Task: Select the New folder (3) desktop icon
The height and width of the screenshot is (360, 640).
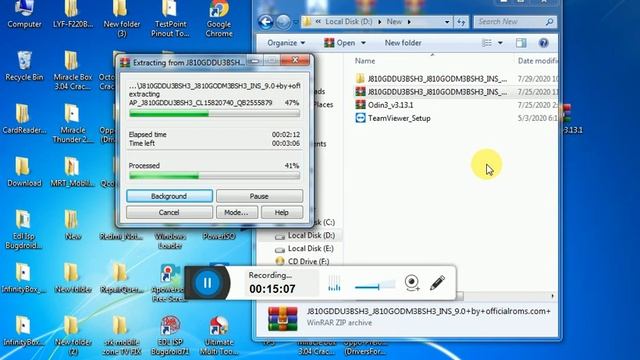Action: point(121,19)
